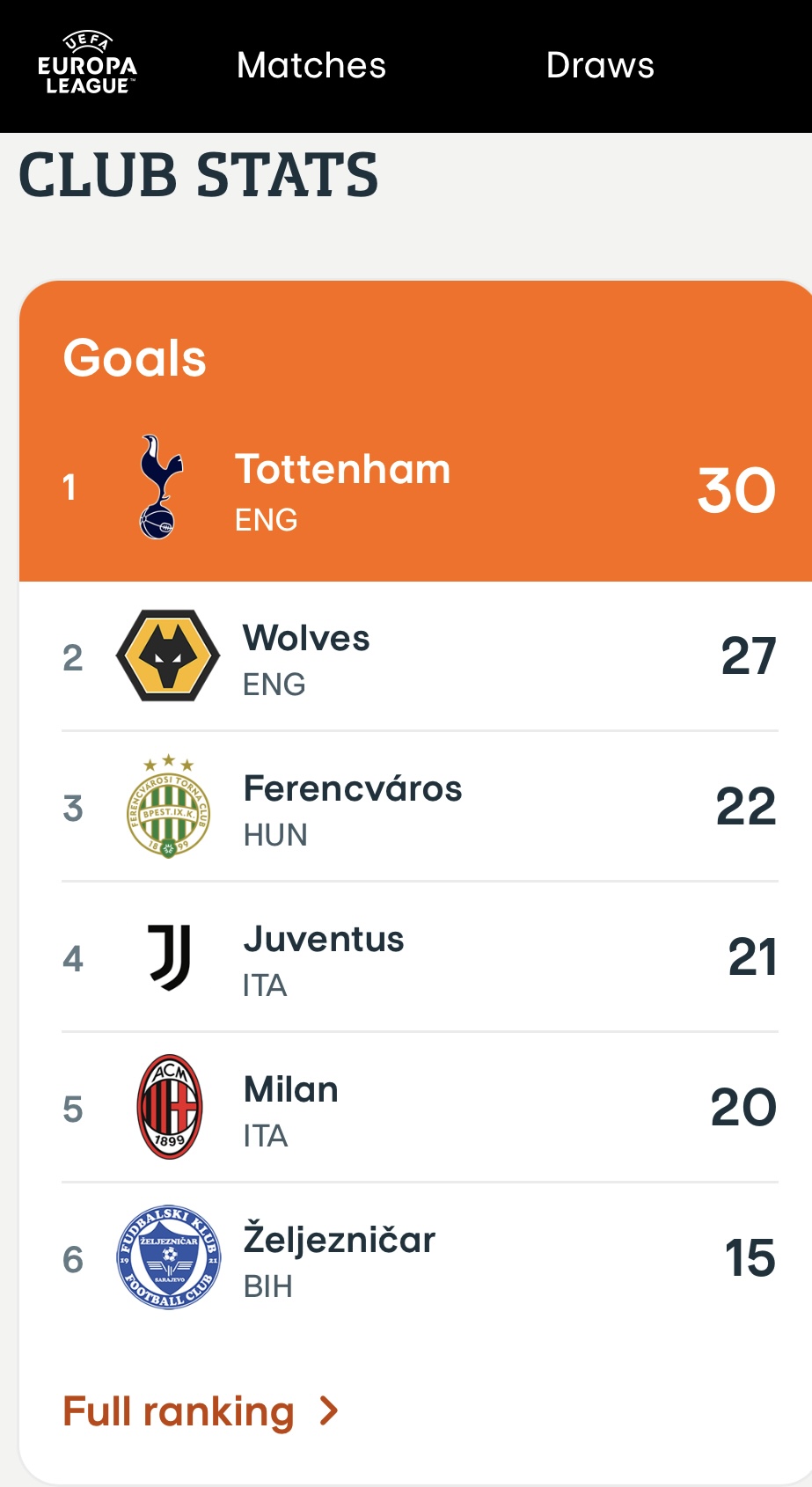Tap the Wolves wolf-head crest
Viewport: 812px width, 1487px height.
[168, 656]
